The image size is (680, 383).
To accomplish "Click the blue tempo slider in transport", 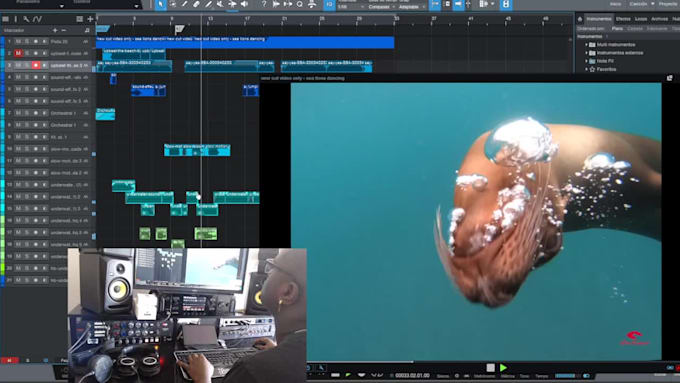I will pyautogui.click(x=566, y=376).
